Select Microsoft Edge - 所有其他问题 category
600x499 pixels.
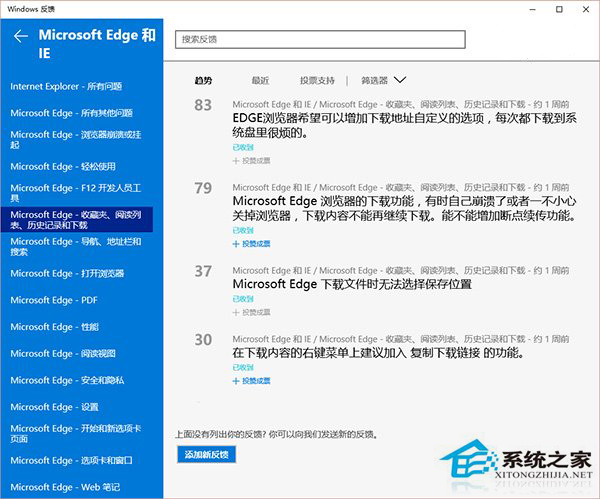(x=72, y=113)
